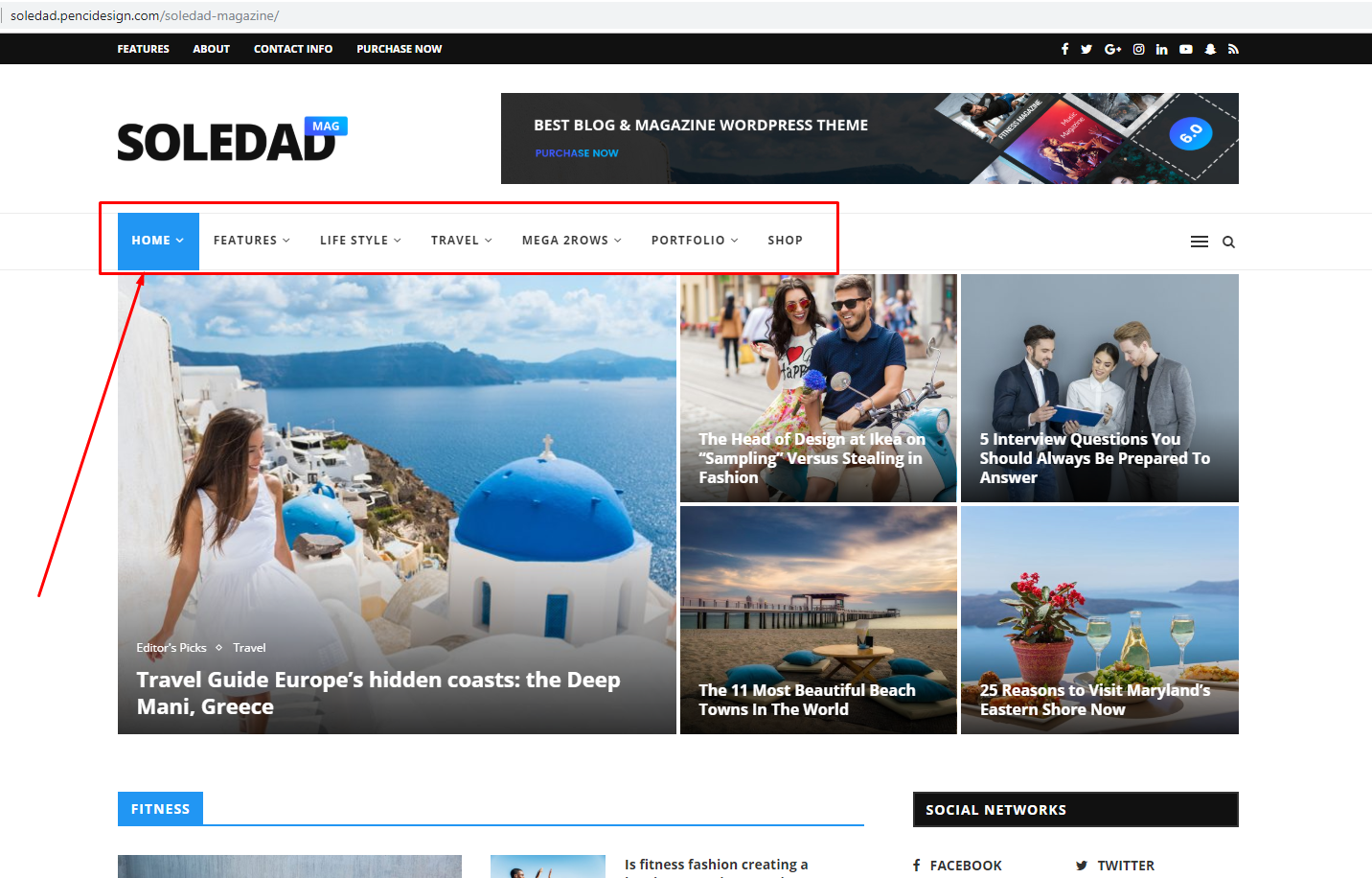This screenshot has height=878, width=1372.
Task: Open the Facebook icon in top bar
Action: coord(1064,49)
